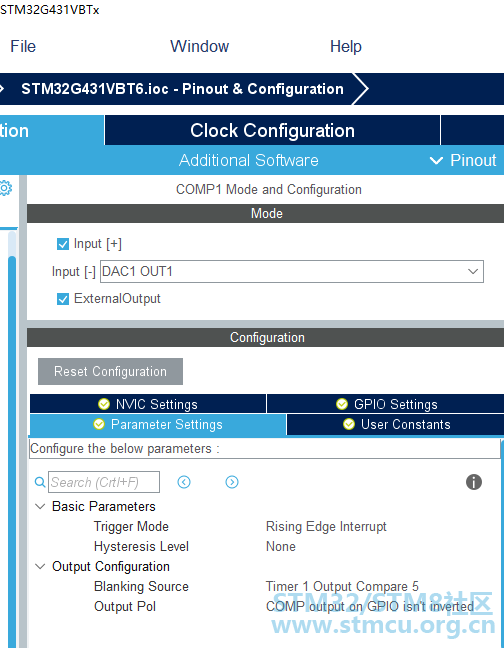Click the Hysteresis Level None value
This screenshot has height=648, width=504.
[281, 546]
